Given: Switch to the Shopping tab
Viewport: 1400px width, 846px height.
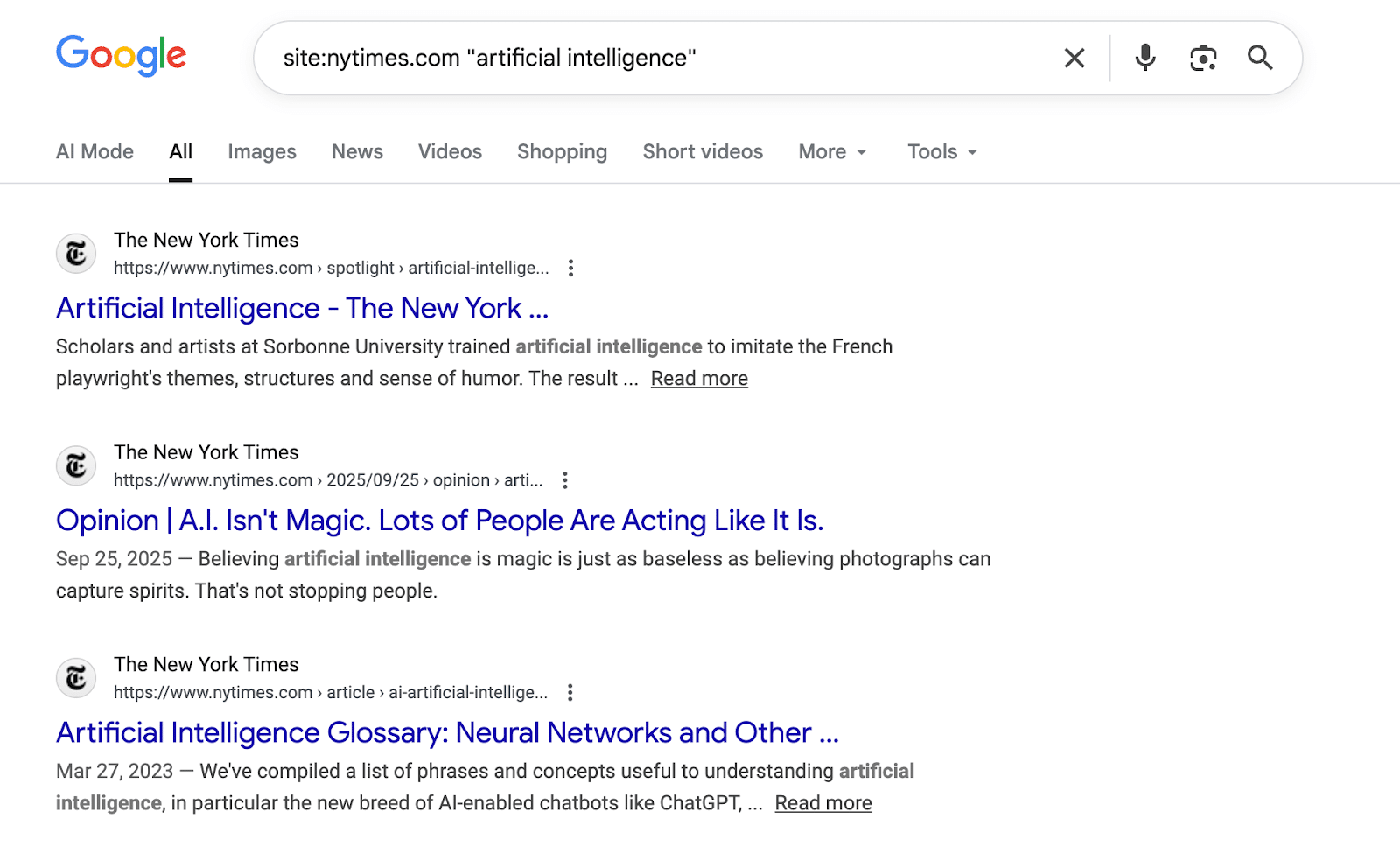Looking at the screenshot, I should click(562, 151).
